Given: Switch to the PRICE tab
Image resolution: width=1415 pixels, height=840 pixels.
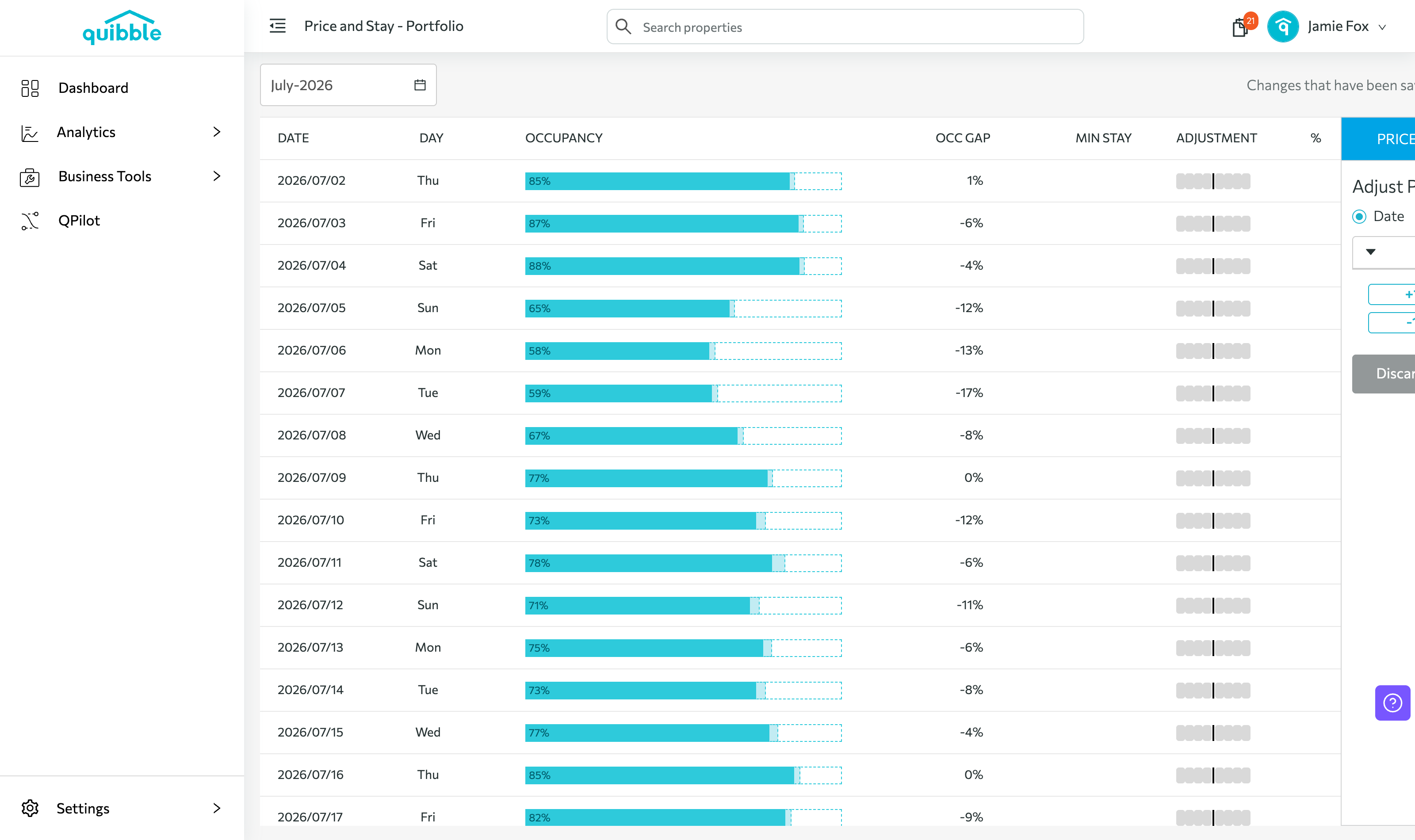Looking at the screenshot, I should [1378, 139].
